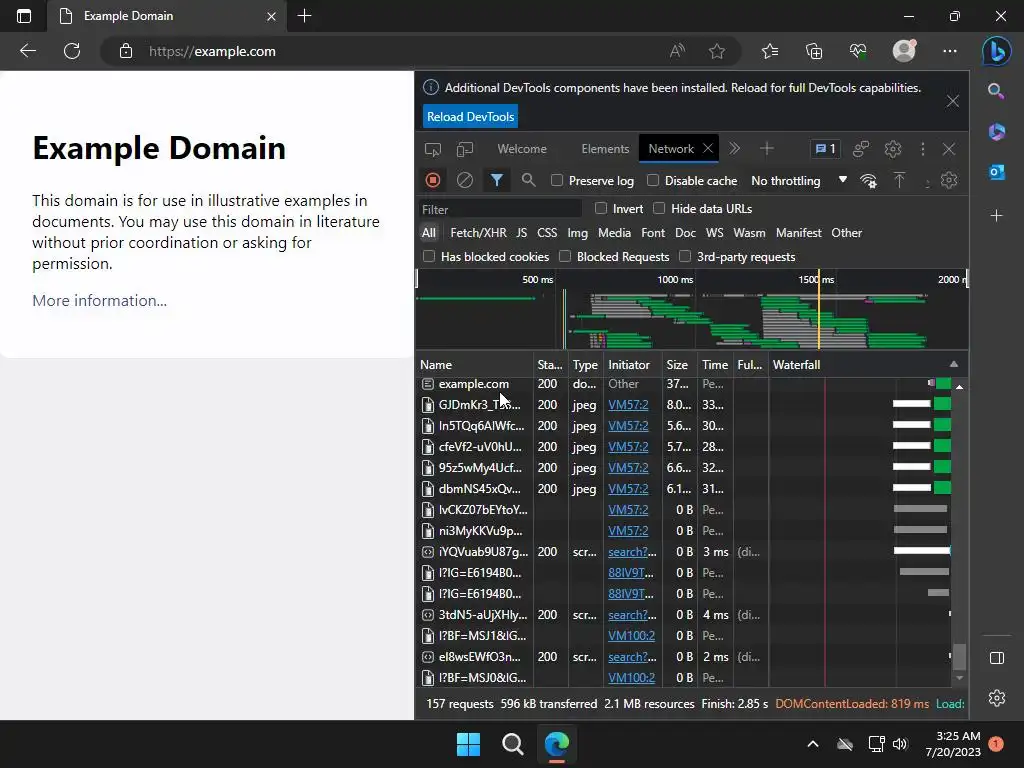Image resolution: width=1024 pixels, height=768 pixels.
Task: Open Edge Settings and more menu
Action: pos(950,51)
